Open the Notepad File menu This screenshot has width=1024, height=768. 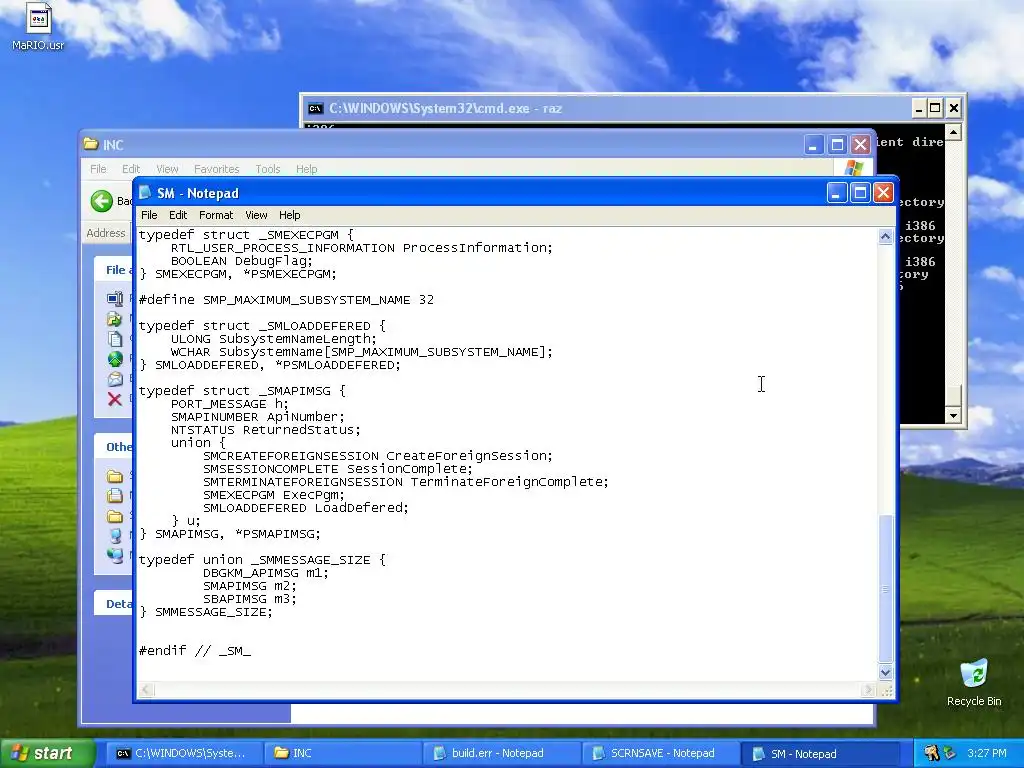tap(149, 215)
